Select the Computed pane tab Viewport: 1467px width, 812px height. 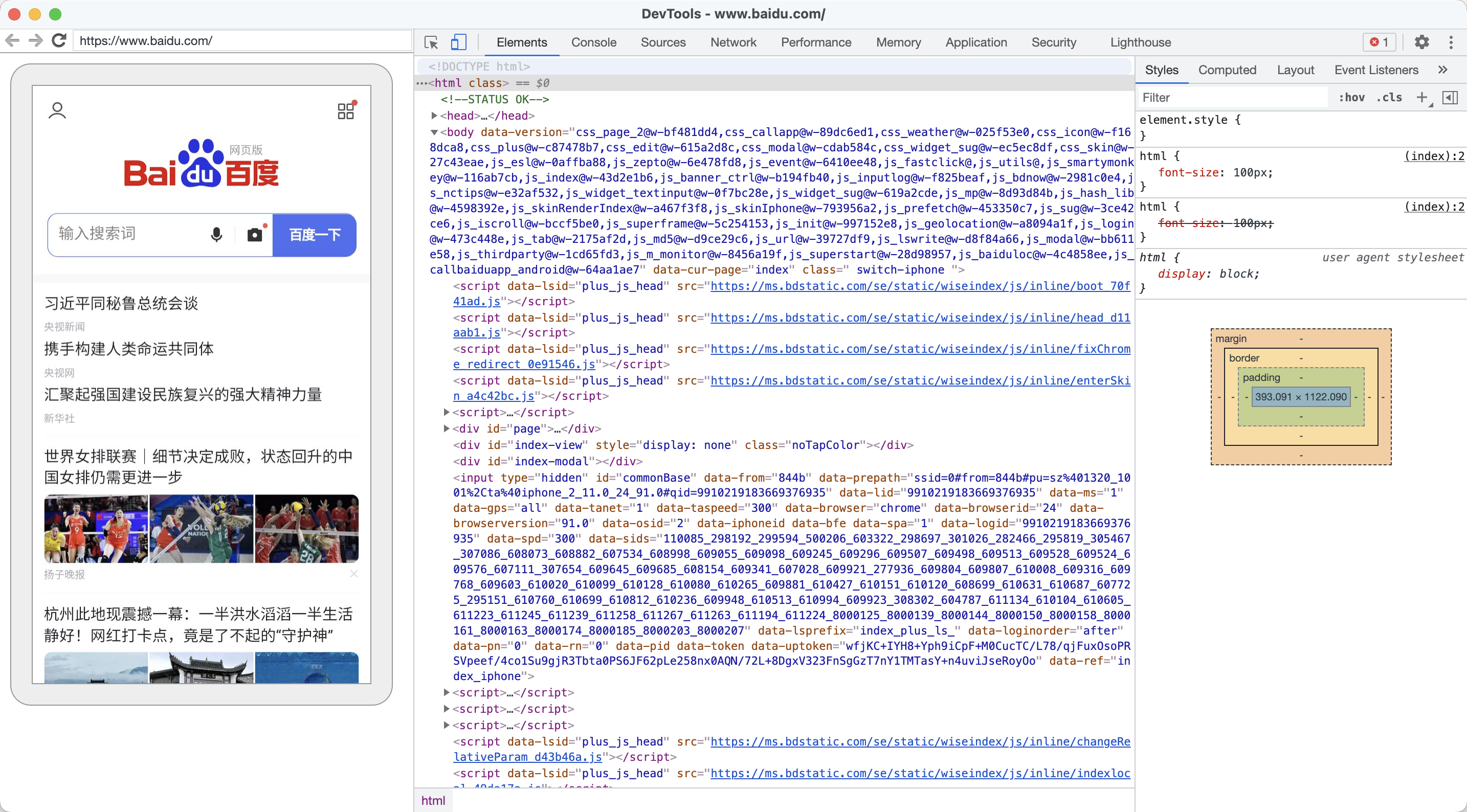click(x=1227, y=70)
